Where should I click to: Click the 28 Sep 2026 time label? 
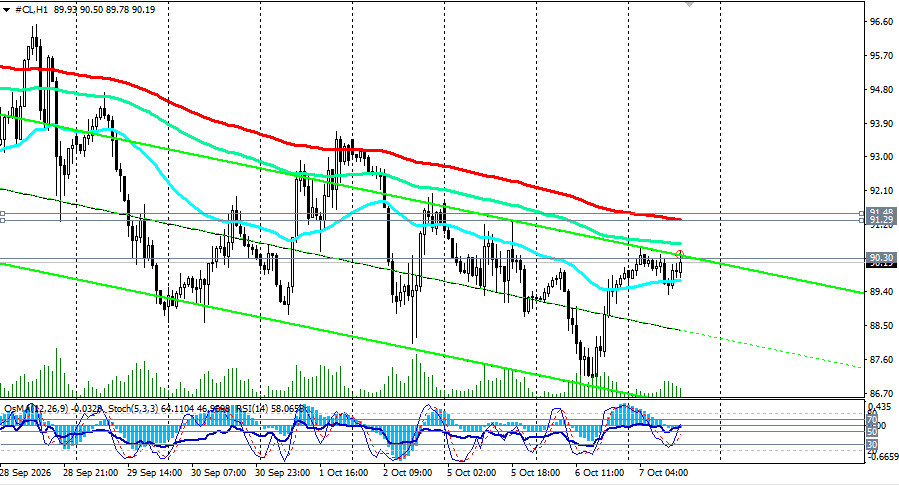[x=25, y=473]
